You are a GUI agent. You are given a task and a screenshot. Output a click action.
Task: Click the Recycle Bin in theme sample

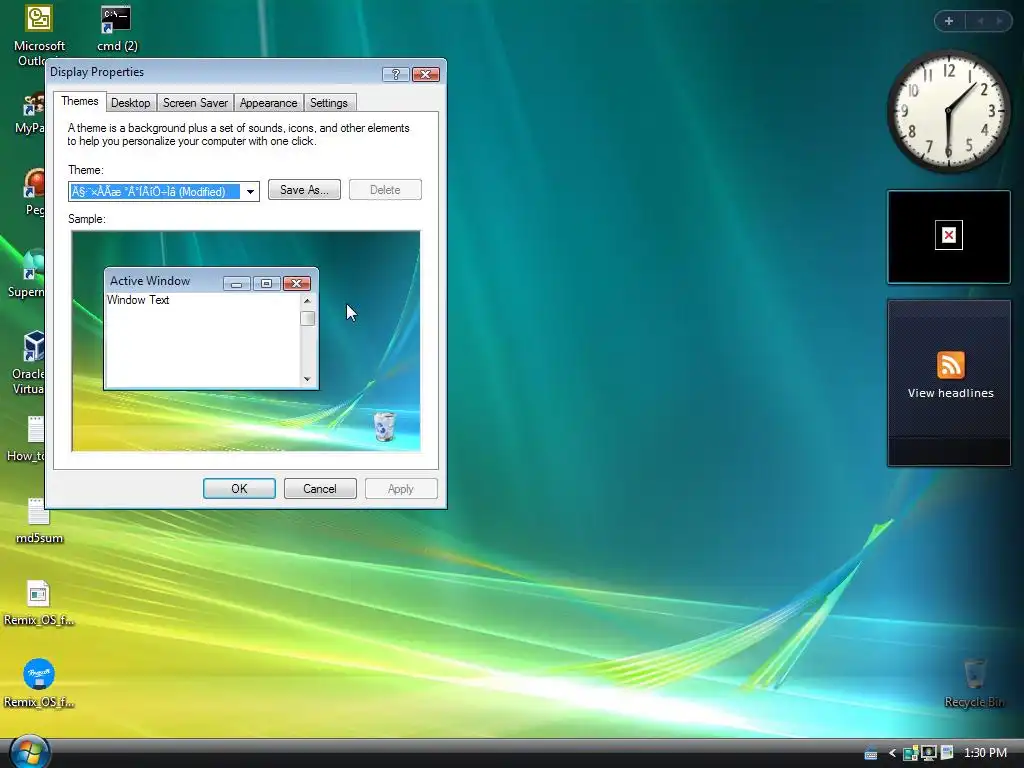pos(385,426)
